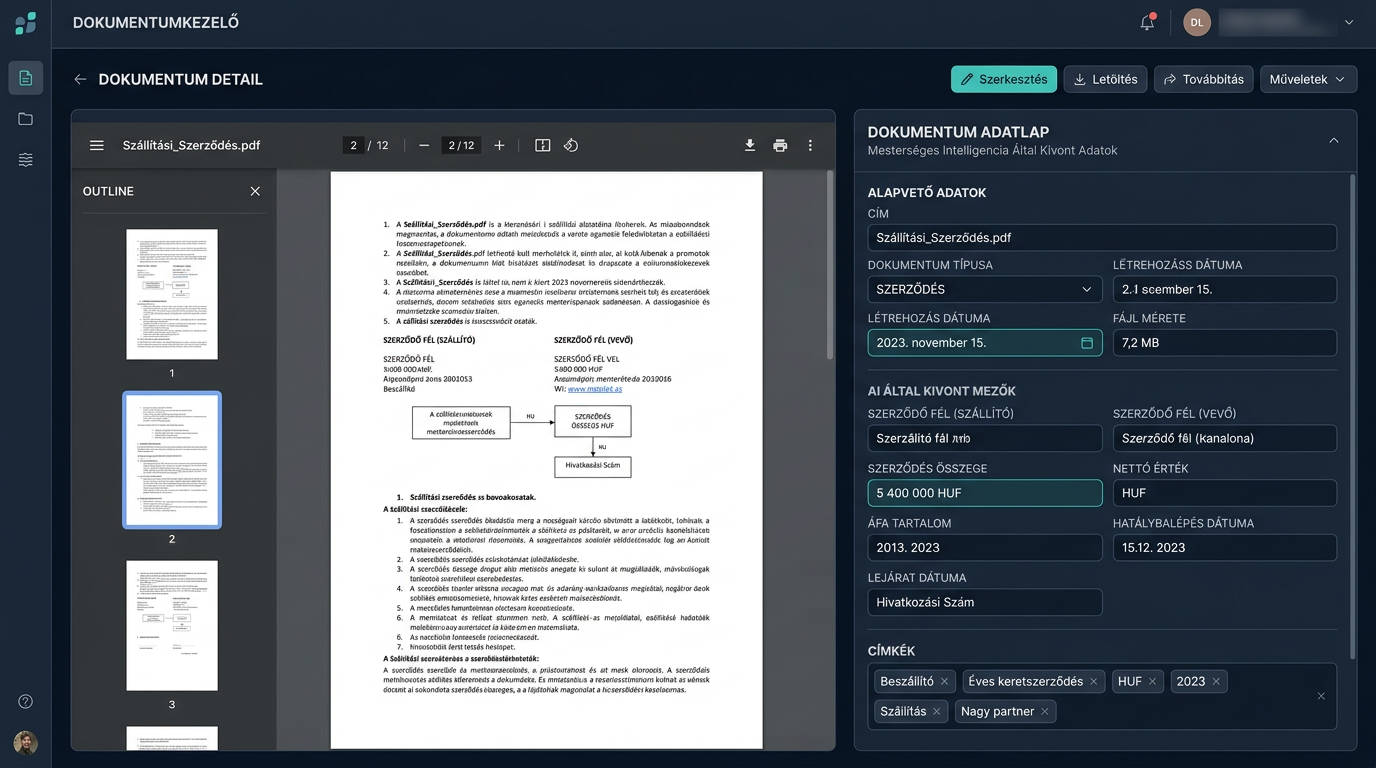
Task: Remove the Beszállító tag
Action: click(x=944, y=681)
